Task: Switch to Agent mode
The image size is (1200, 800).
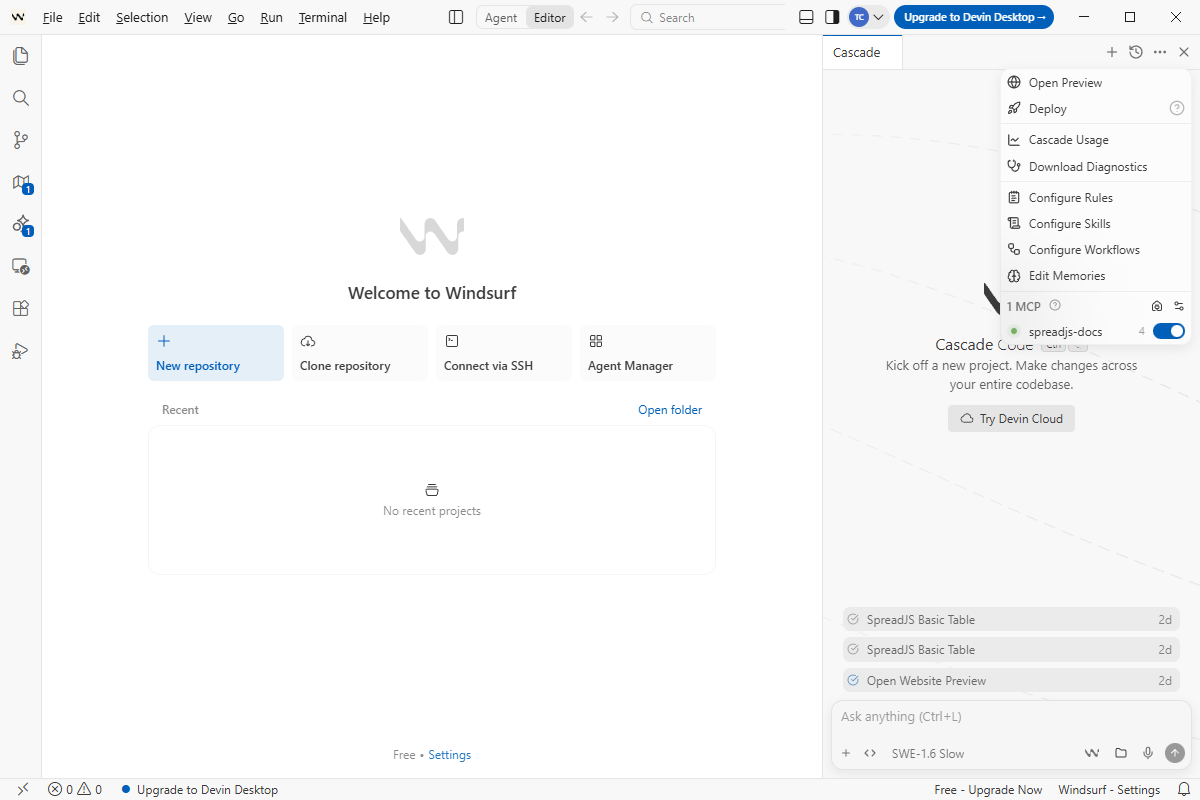Action: tap(501, 18)
